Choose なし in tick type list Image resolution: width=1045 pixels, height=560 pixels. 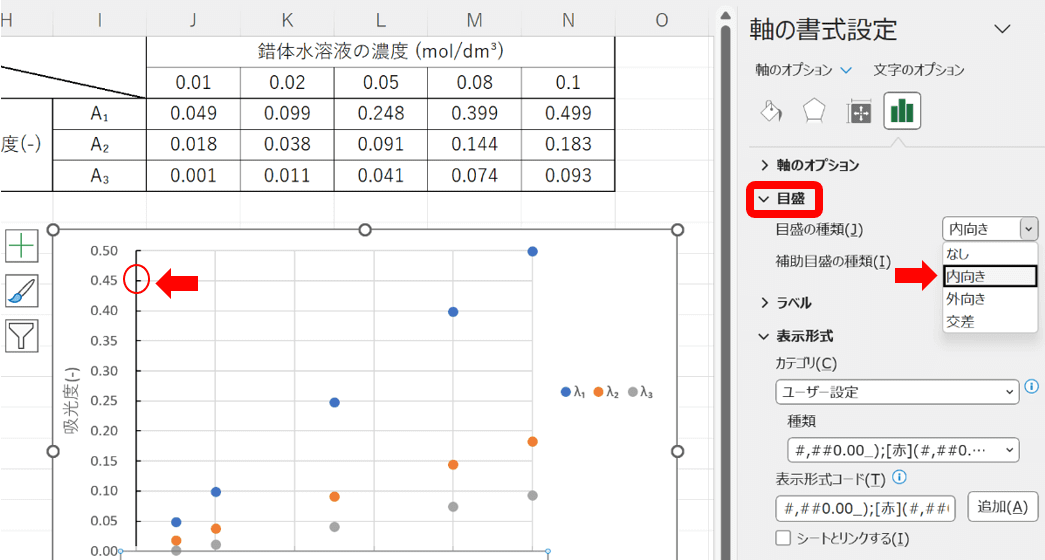coord(990,254)
